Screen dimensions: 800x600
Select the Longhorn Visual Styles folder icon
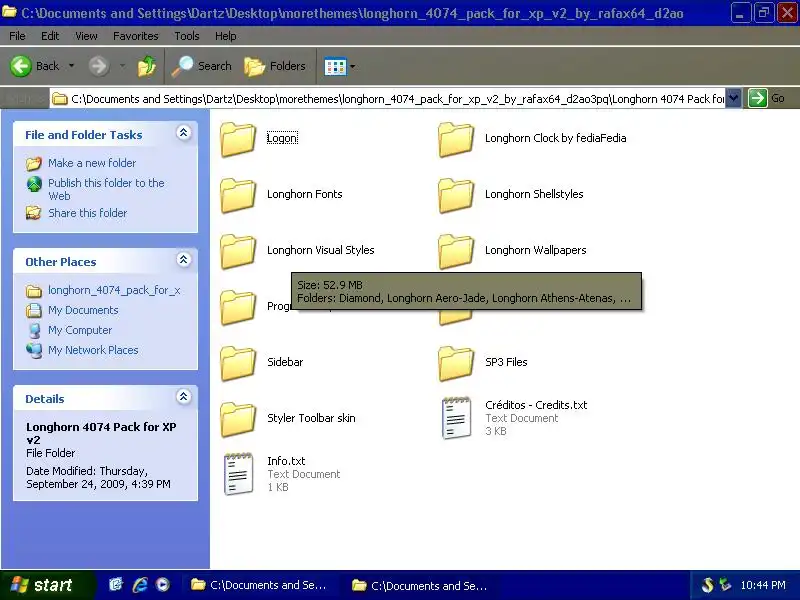coord(238,251)
